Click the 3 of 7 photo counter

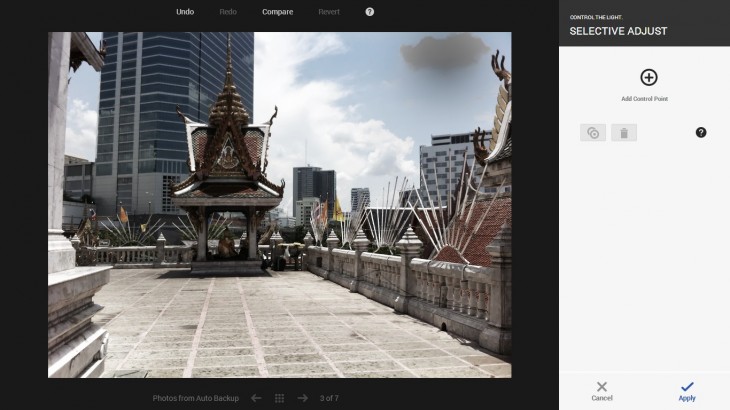pyautogui.click(x=329, y=398)
